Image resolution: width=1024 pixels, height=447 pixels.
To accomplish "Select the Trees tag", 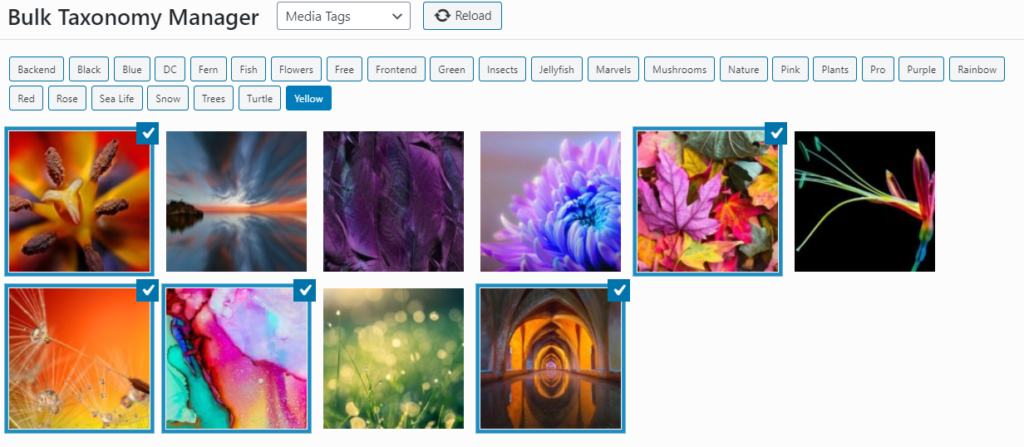I will pyautogui.click(x=214, y=99).
